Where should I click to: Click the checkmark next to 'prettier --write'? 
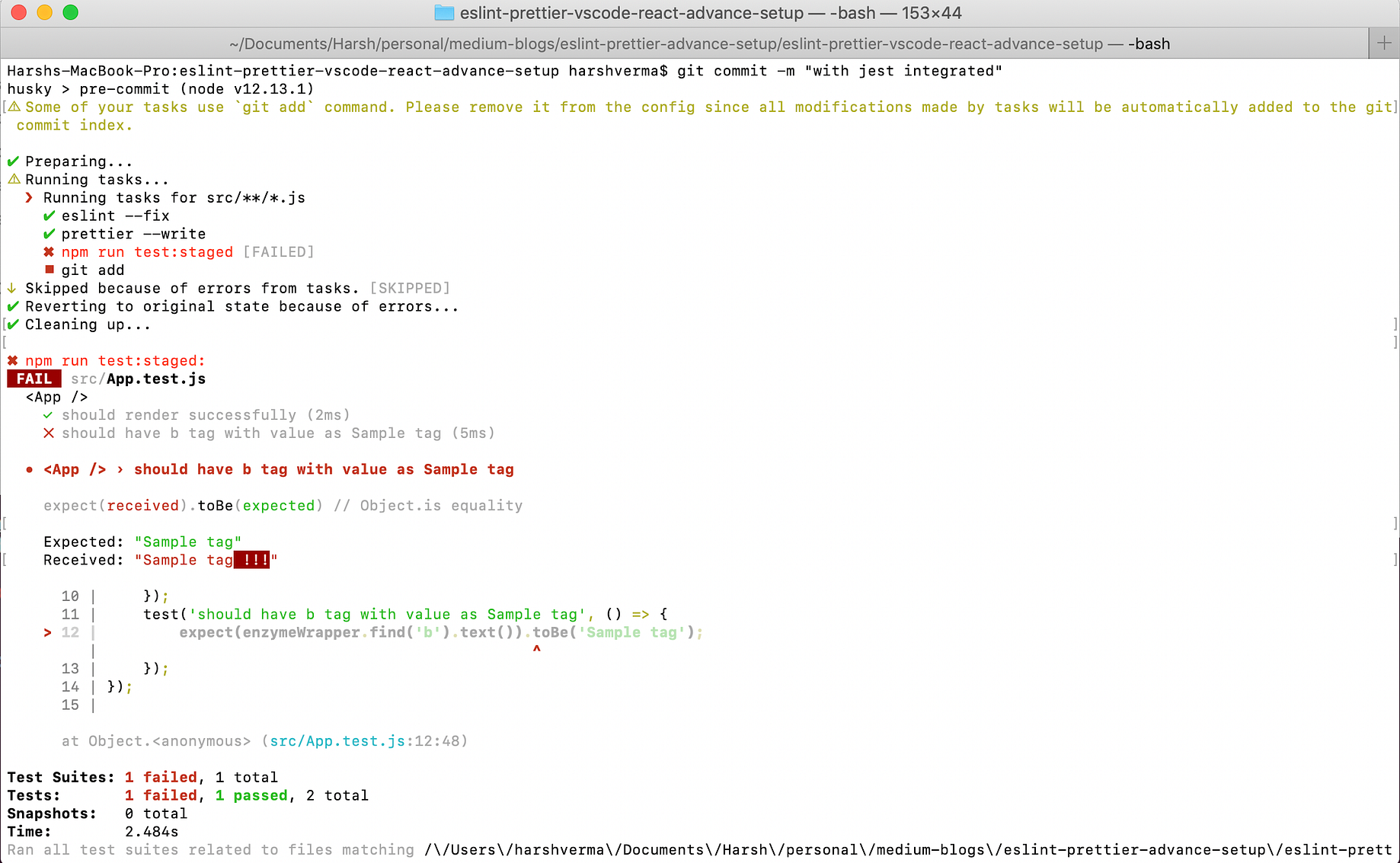coord(50,234)
